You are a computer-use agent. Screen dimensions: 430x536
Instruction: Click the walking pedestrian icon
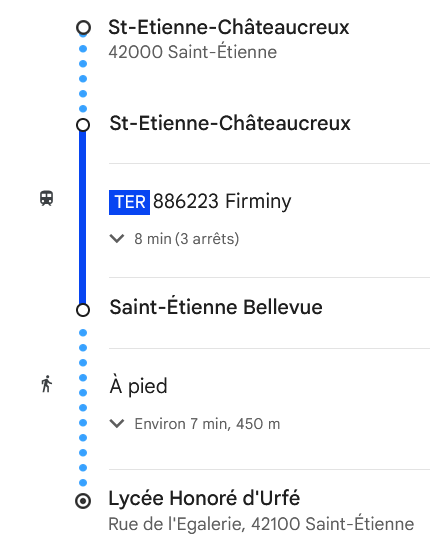pyautogui.click(x=46, y=384)
